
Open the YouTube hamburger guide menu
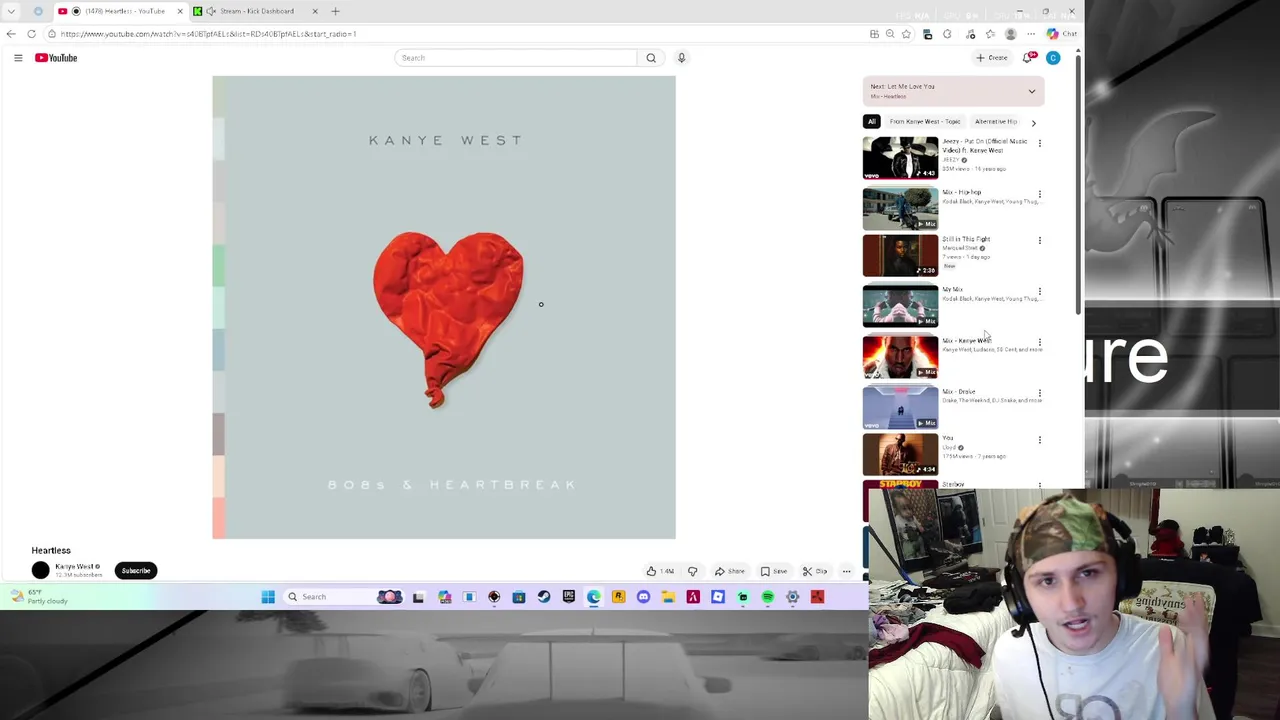tap(18, 58)
